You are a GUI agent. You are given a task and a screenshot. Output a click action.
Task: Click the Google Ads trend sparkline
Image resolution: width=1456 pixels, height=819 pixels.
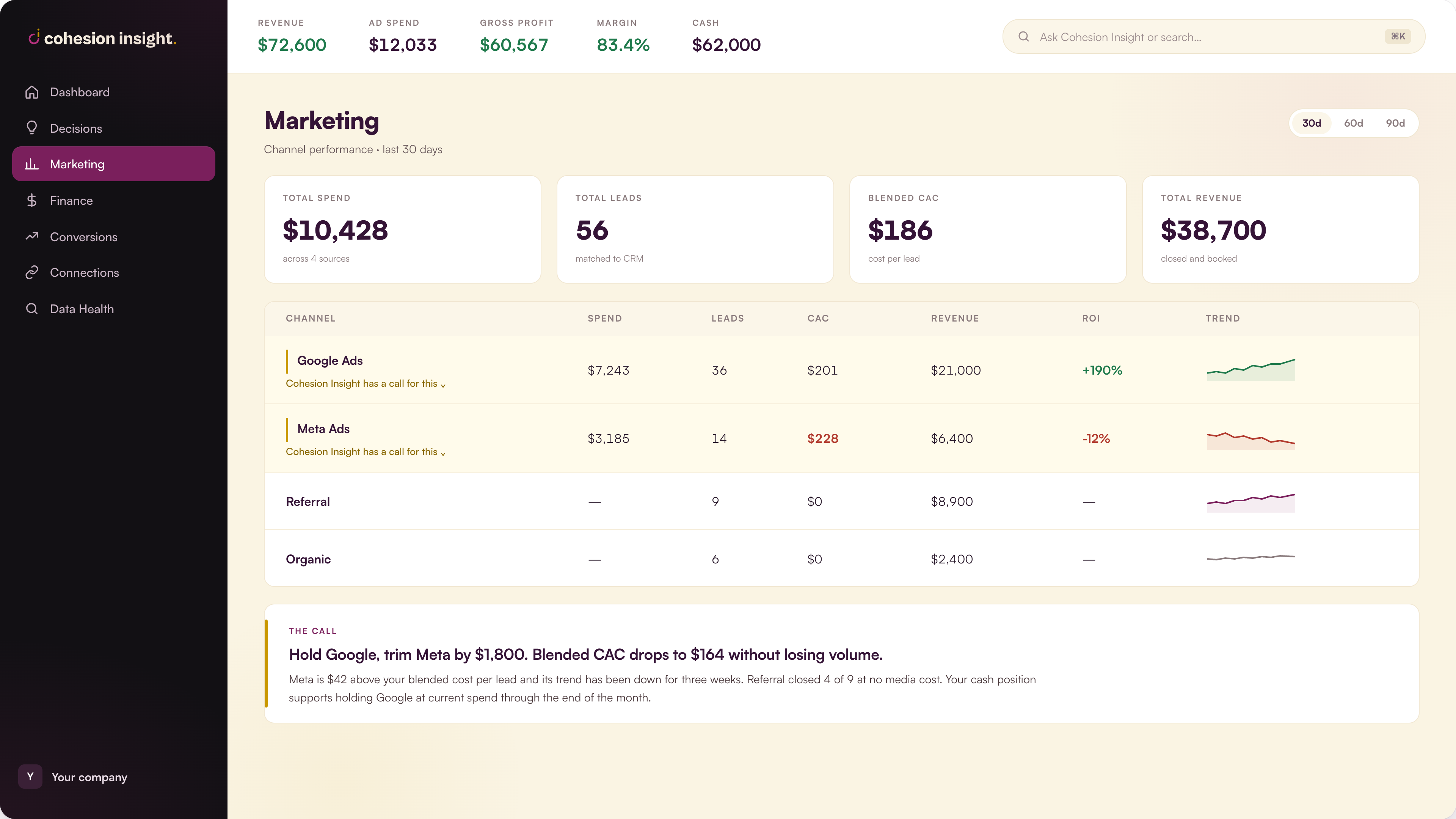point(1251,370)
